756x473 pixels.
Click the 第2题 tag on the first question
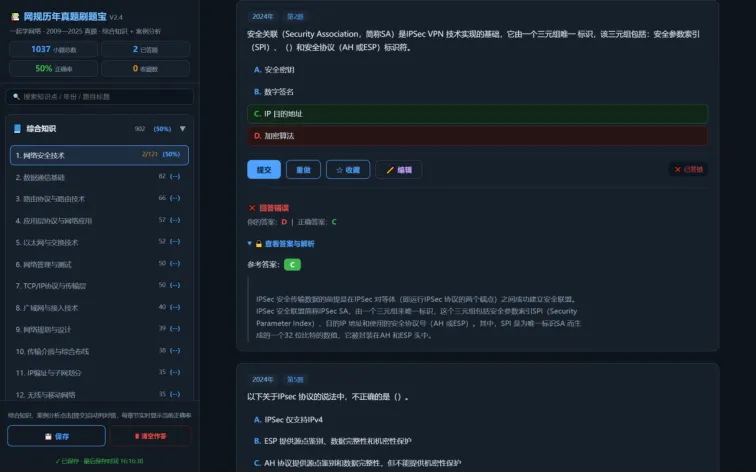295,16
